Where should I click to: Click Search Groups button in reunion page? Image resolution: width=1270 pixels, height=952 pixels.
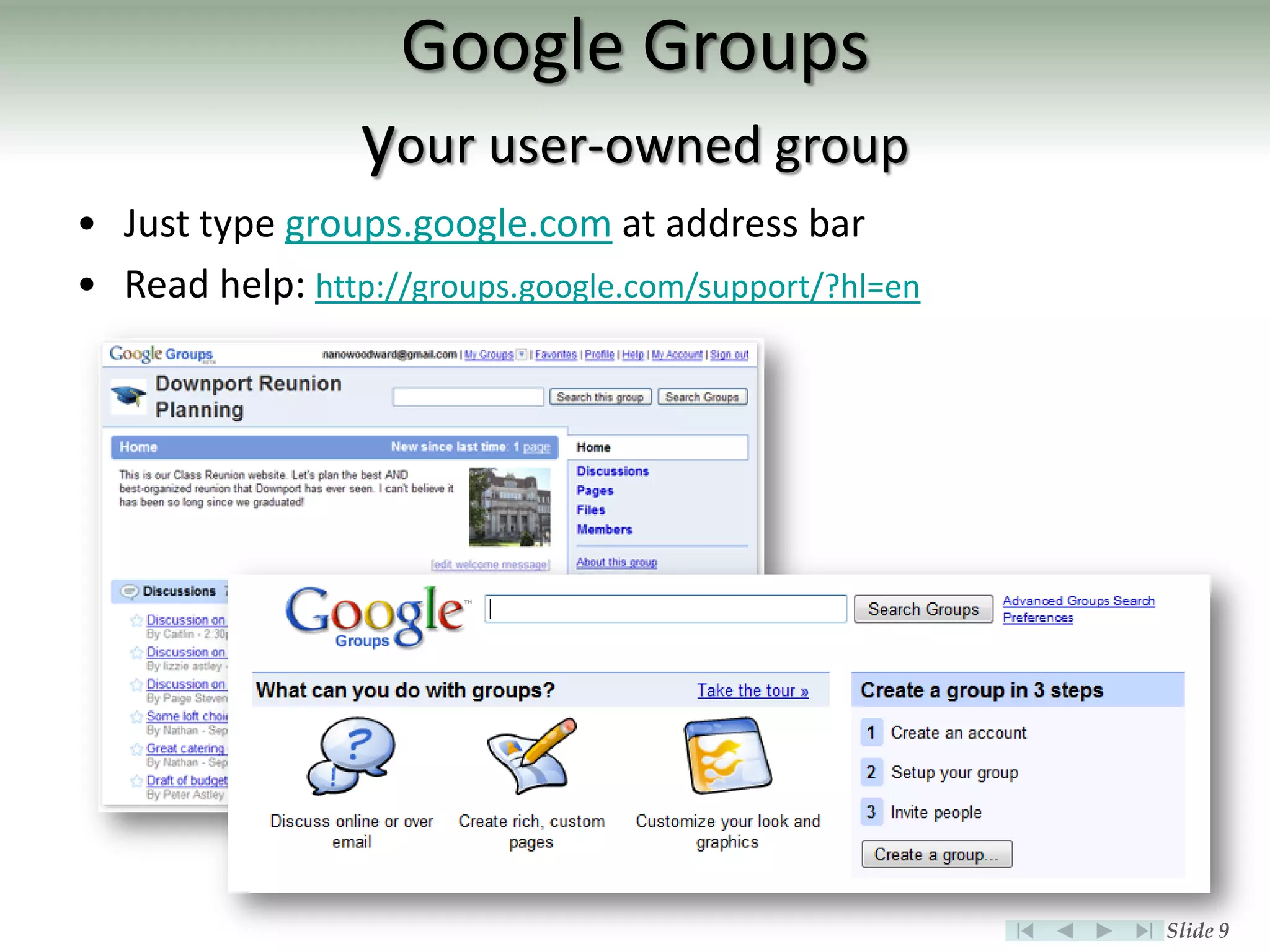pyautogui.click(x=702, y=397)
